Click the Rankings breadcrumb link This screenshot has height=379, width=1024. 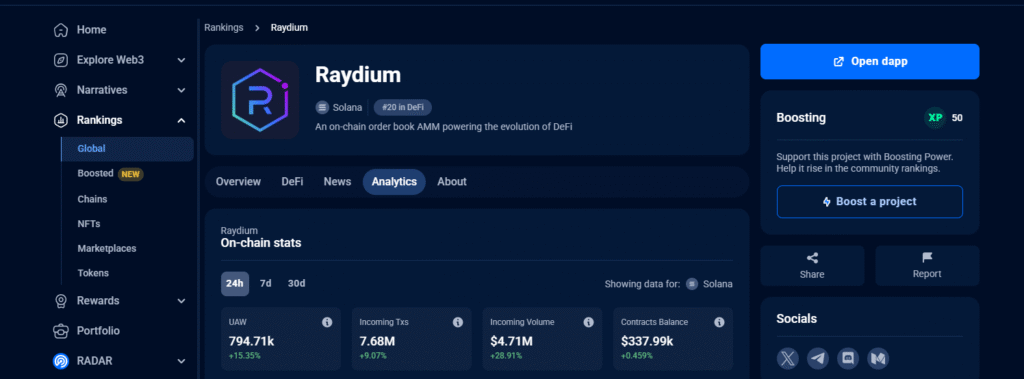(223, 27)
